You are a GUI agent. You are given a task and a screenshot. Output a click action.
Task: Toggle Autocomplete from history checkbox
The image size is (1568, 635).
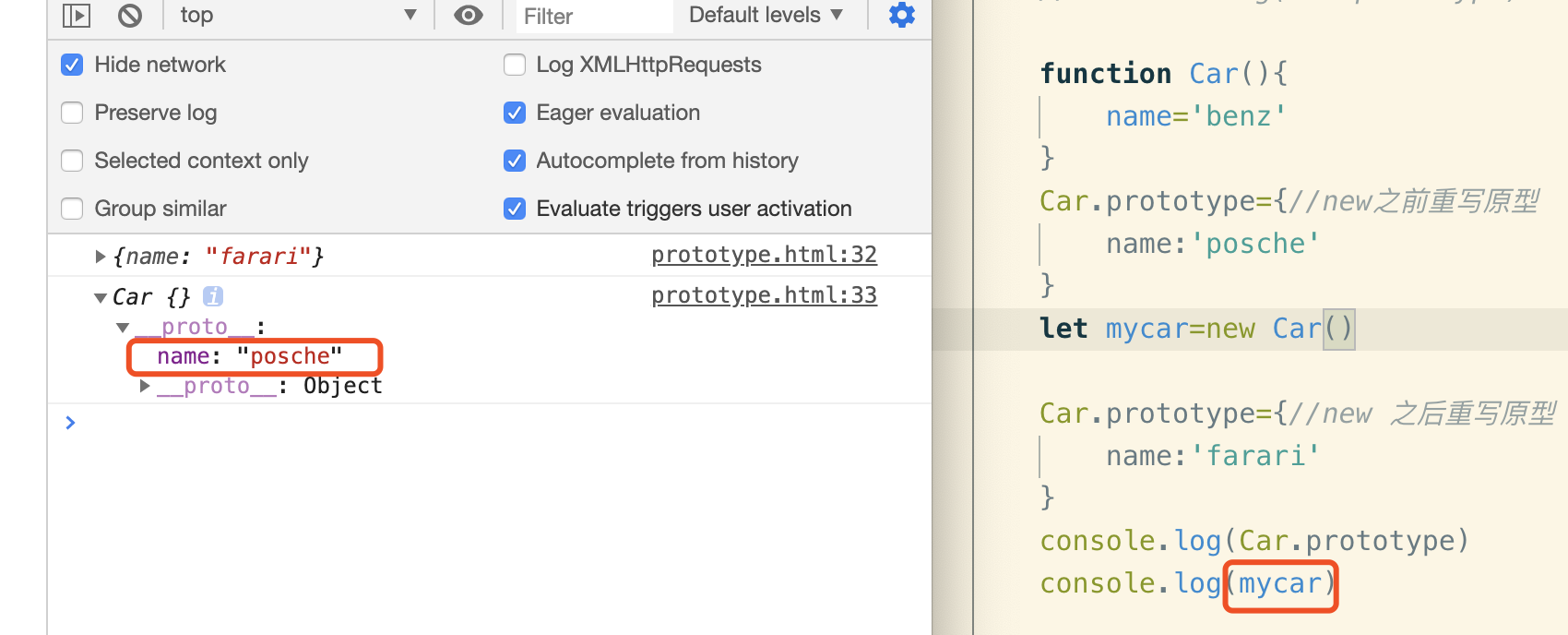(x=515, y=161)
